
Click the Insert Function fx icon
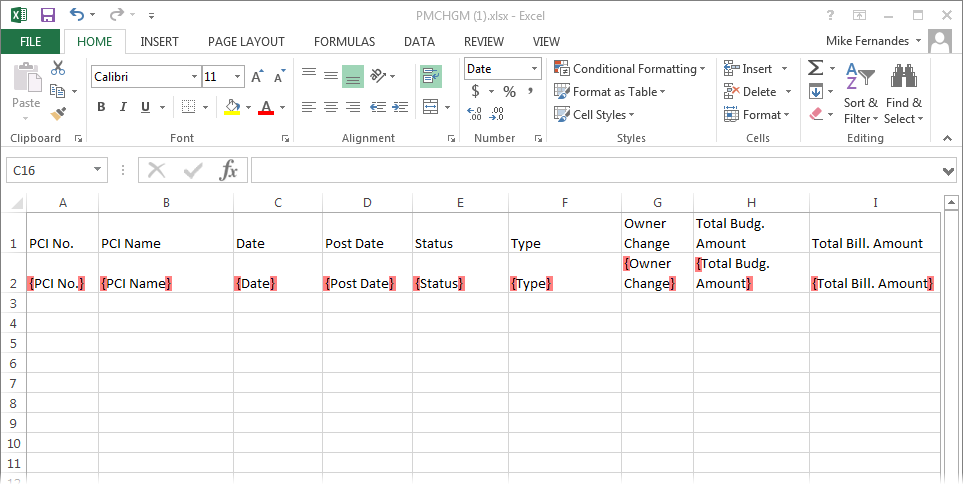pos(229,170)
